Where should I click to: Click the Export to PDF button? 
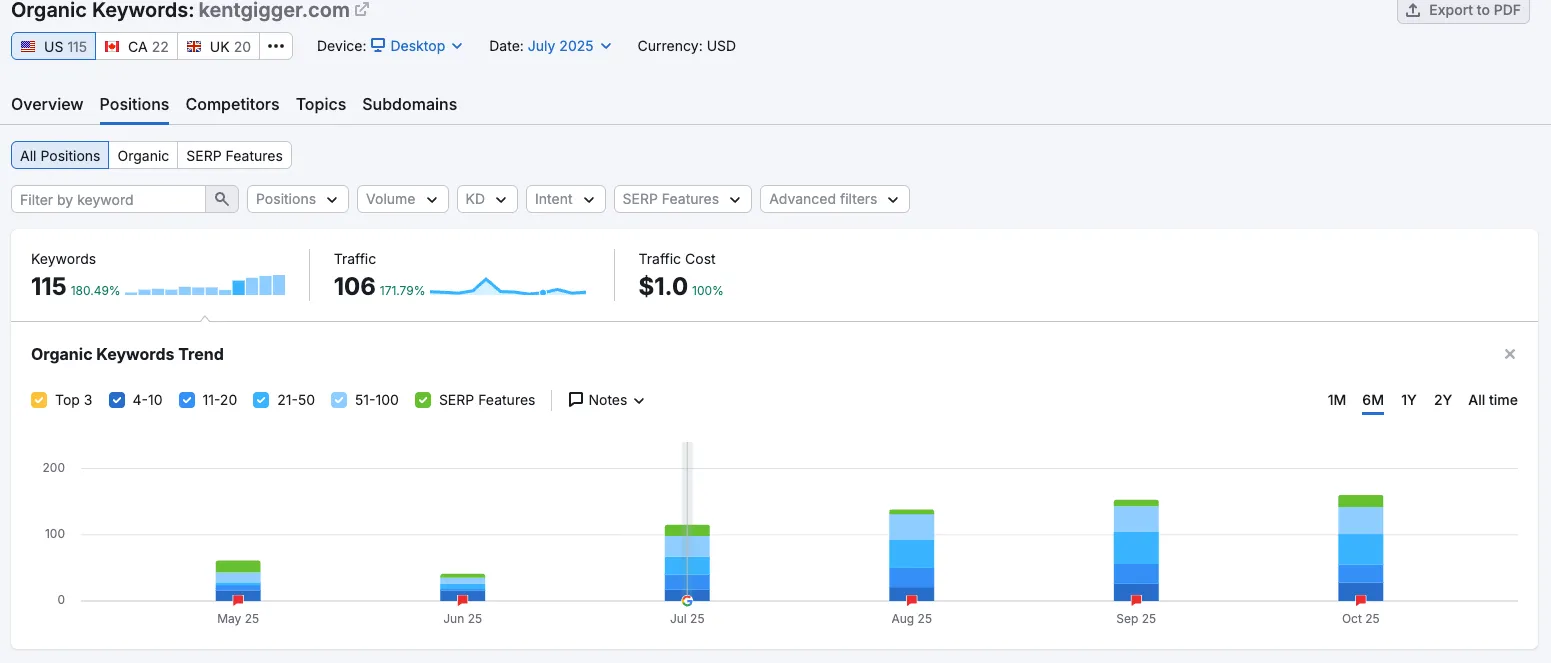(x=1462, y=11)
